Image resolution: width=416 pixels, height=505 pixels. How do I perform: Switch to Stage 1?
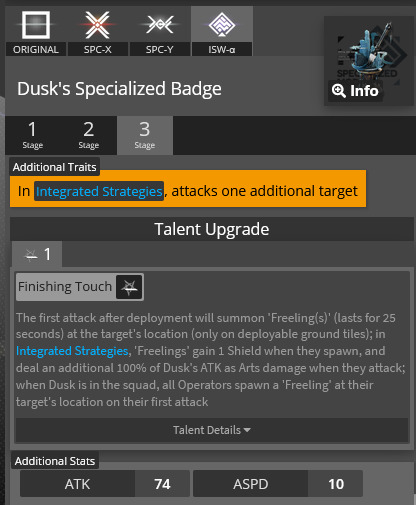(33, 135)
